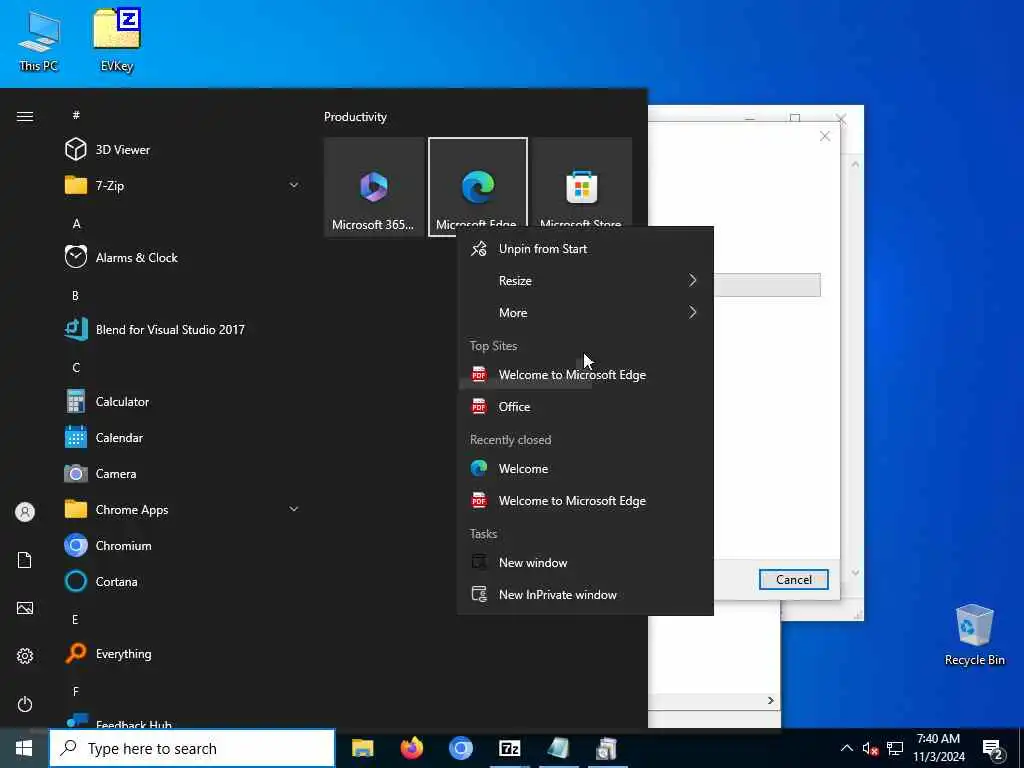1024x768 pixels.
Task: Open the user account icon in Start
Action: click(x=25, y=512)
